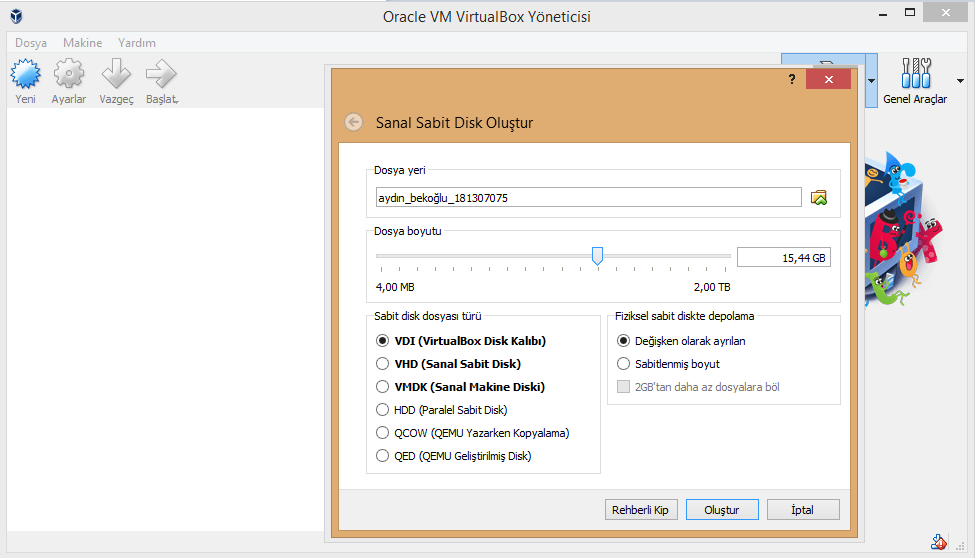This screenshot has height=558, width=978.
Task: Open the Makine menu
Action: tap(82, 43)
